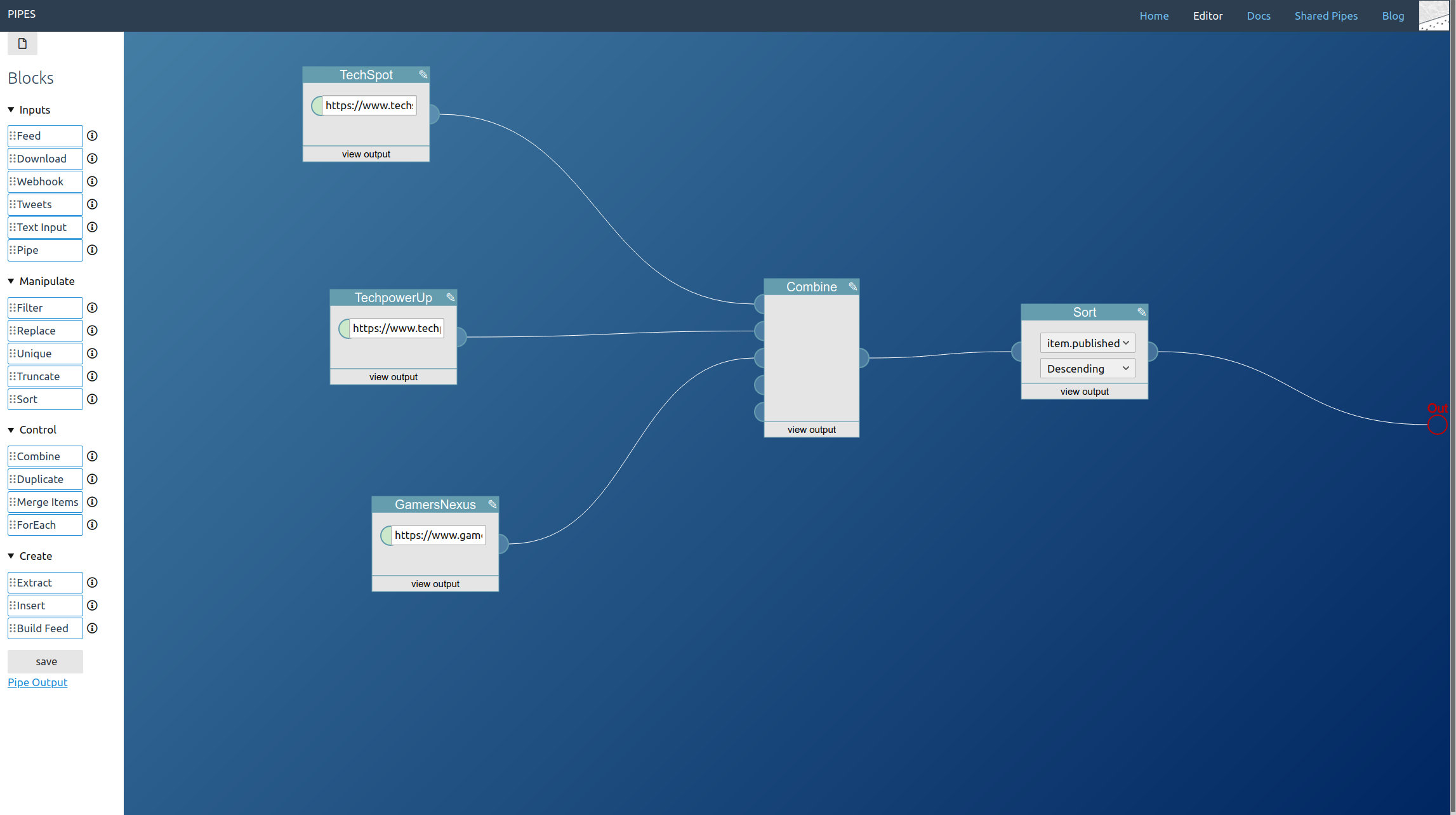Click the GamersNexus feed URL field
This screenshot has width=1456, height=815.
pyautogui.click(x=439, y=535)
